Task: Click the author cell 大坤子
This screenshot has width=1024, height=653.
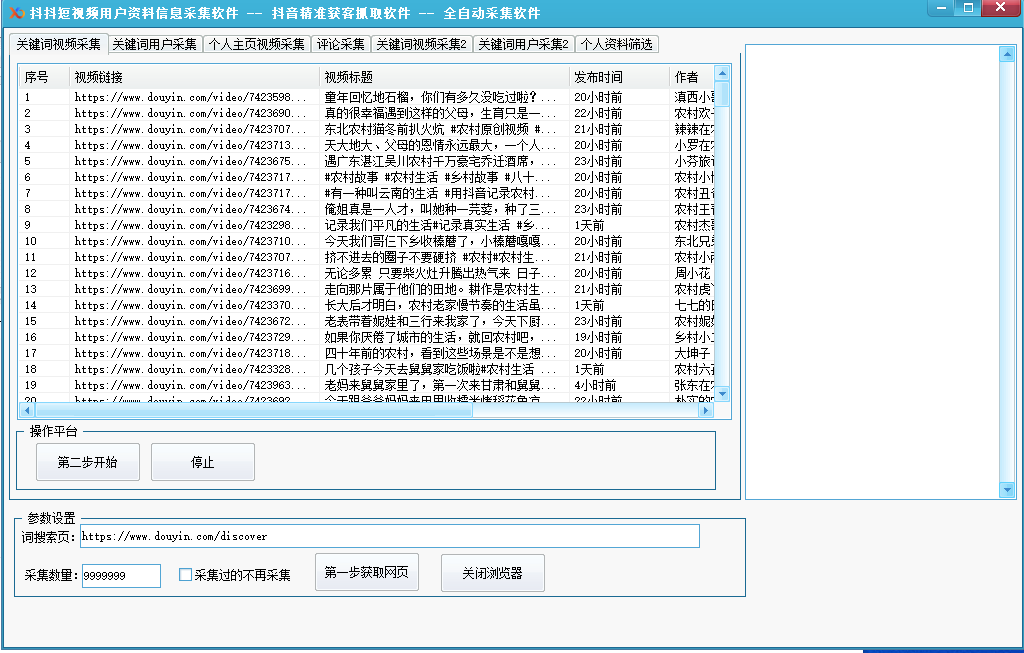Action: click(692, 353)
